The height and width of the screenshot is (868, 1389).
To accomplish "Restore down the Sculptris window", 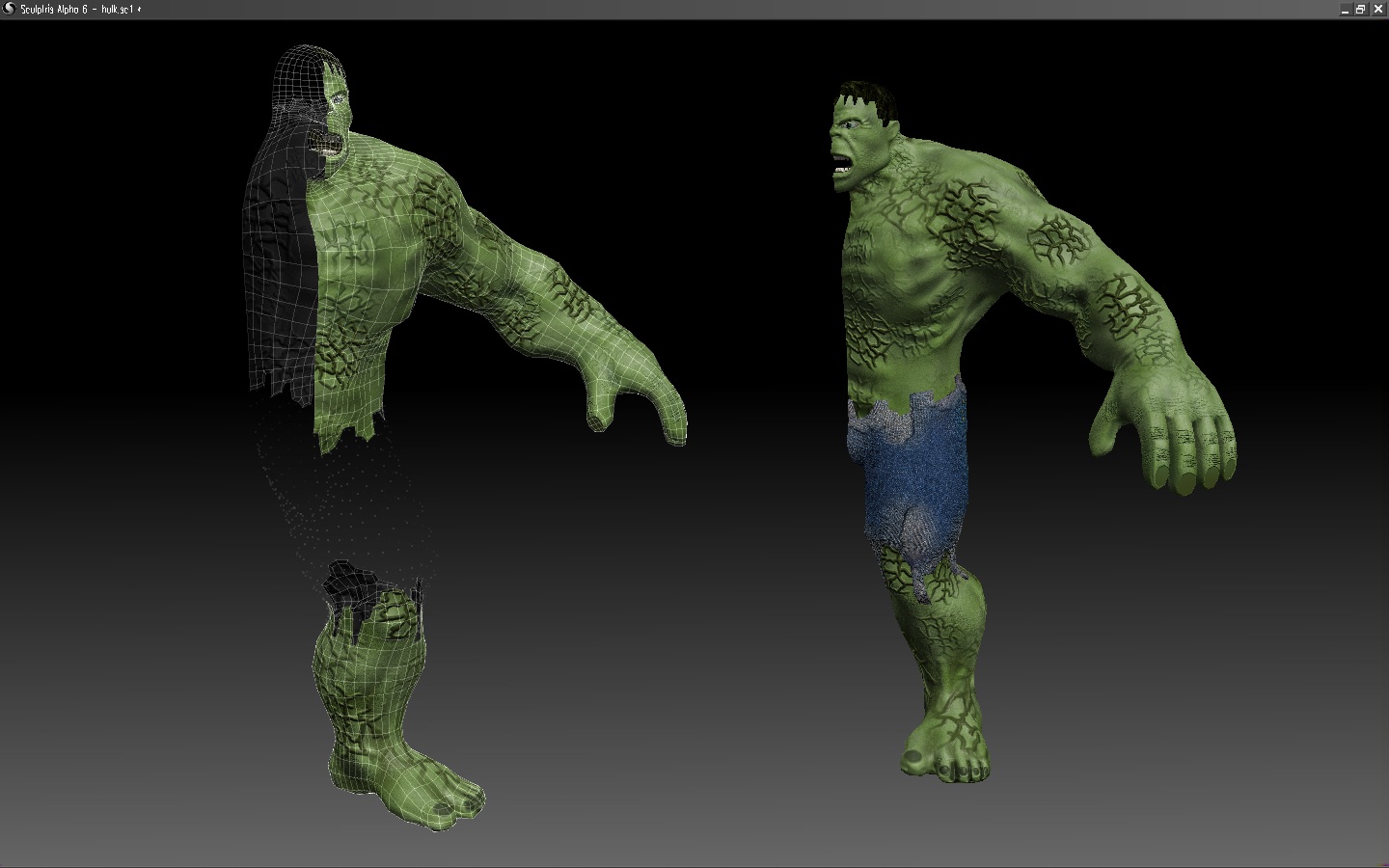I will click(x=1361, y=9).
